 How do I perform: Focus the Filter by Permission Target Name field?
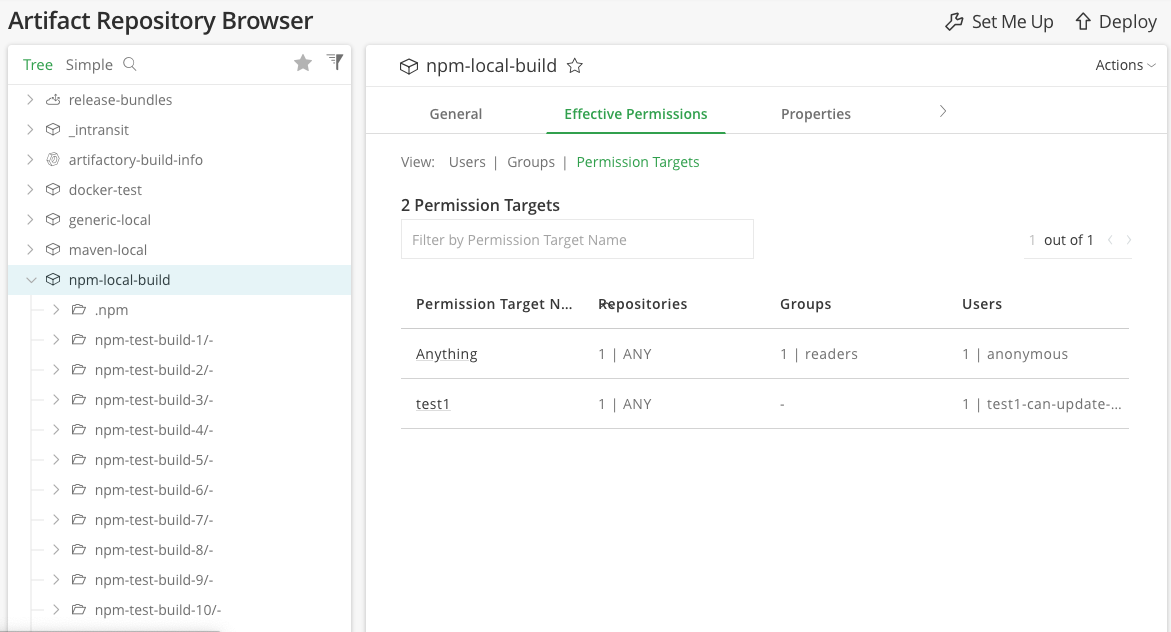(577, 239)
